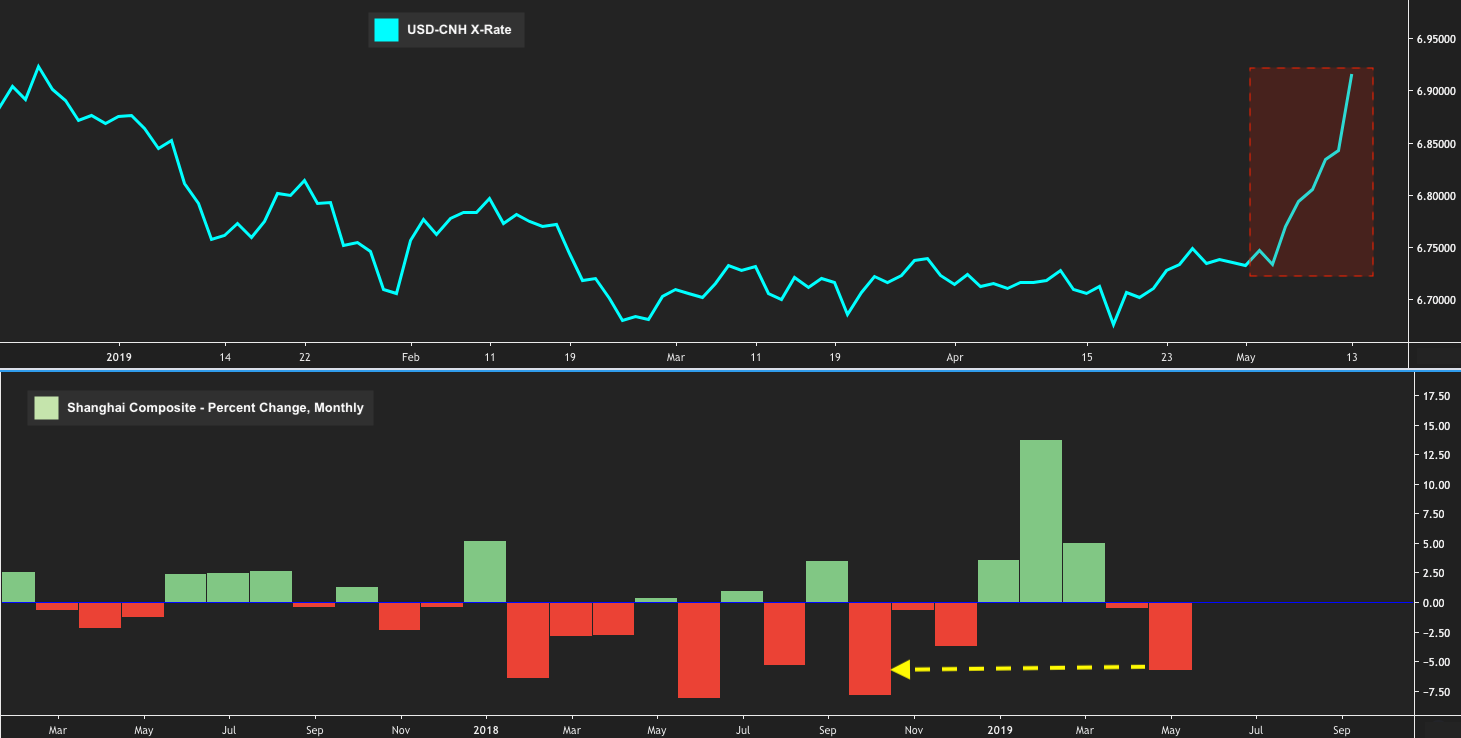The height and width of the screenshot is (738, 1461).
Task: Select the tallest green Shanghai Composite bar
Action: [x=1041, y=521]
